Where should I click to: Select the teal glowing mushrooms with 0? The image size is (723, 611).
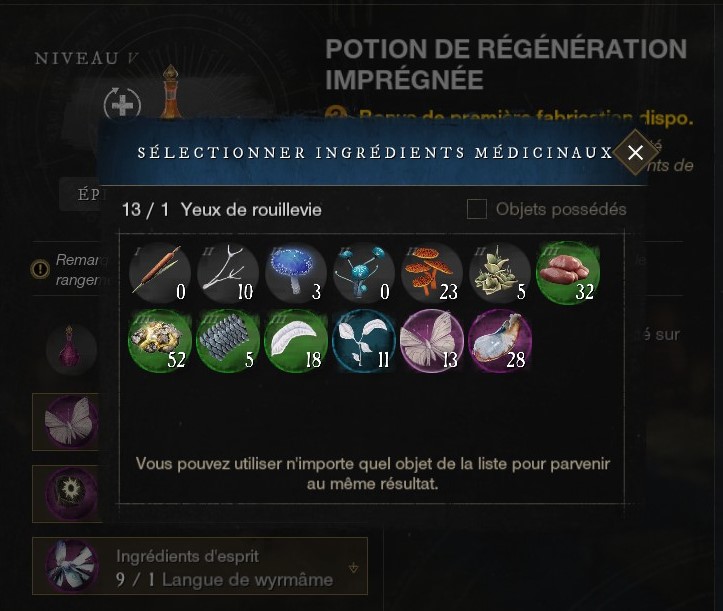364,273
